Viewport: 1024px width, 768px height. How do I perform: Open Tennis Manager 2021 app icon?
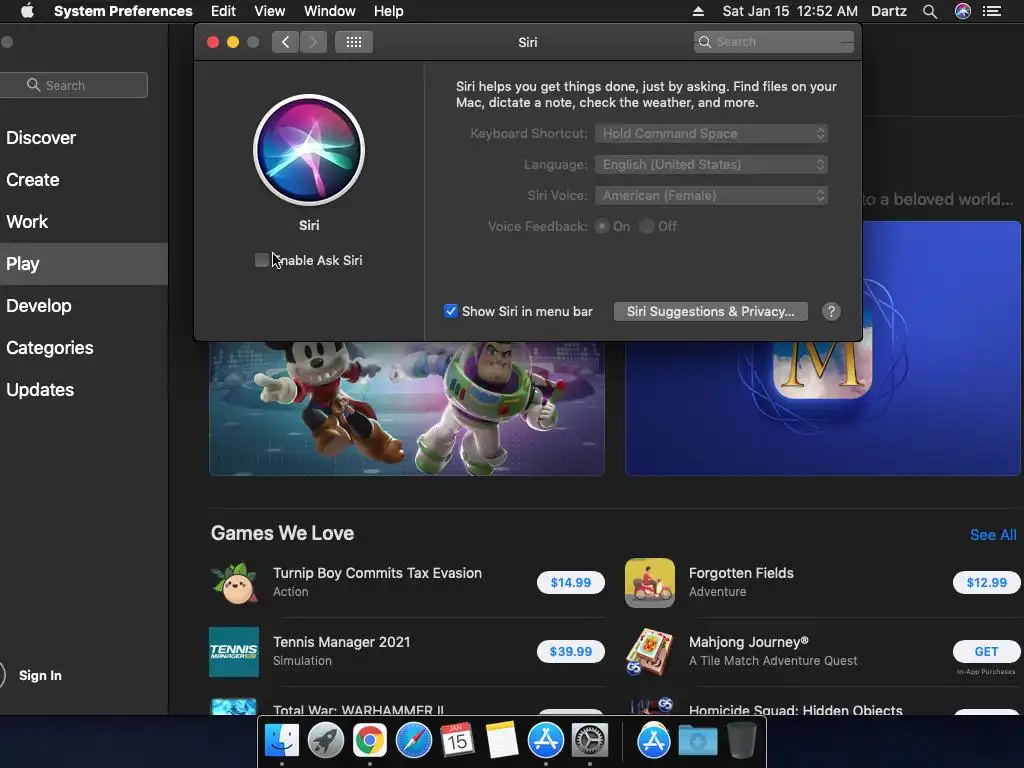pyautogui.click(x=234, y=652)
